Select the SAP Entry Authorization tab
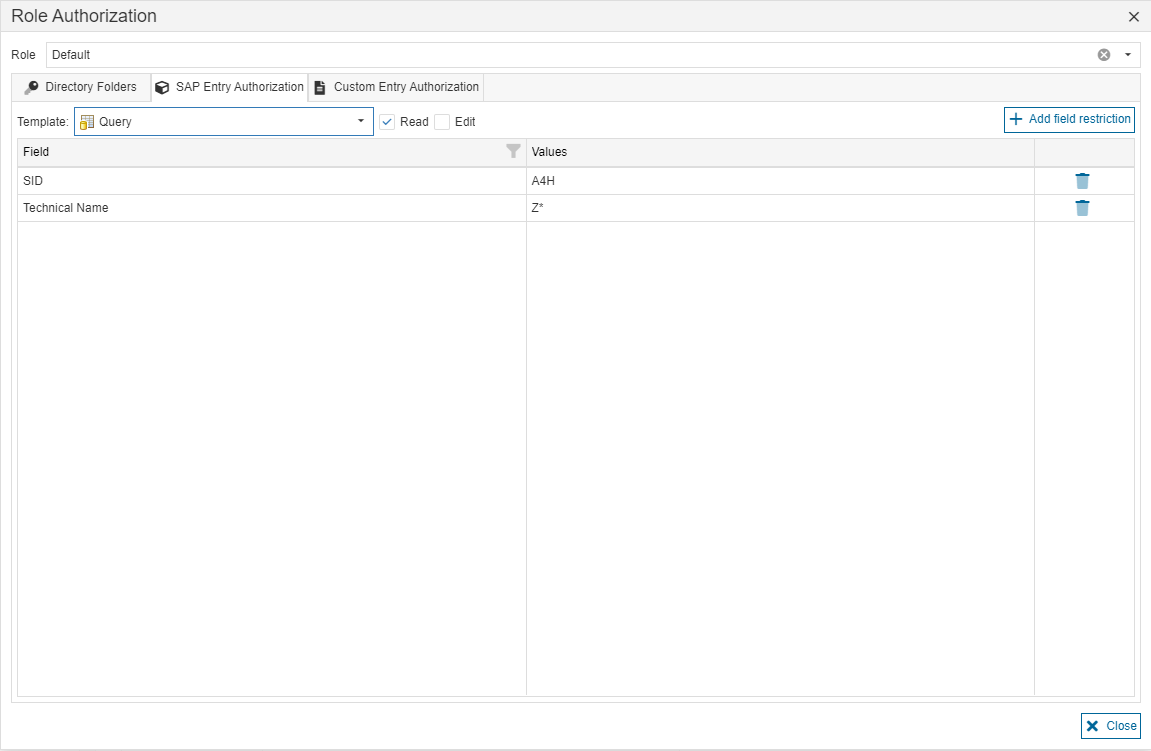Image resolution: width=1151 pixels, height=751 pixels. pos(239,87)
